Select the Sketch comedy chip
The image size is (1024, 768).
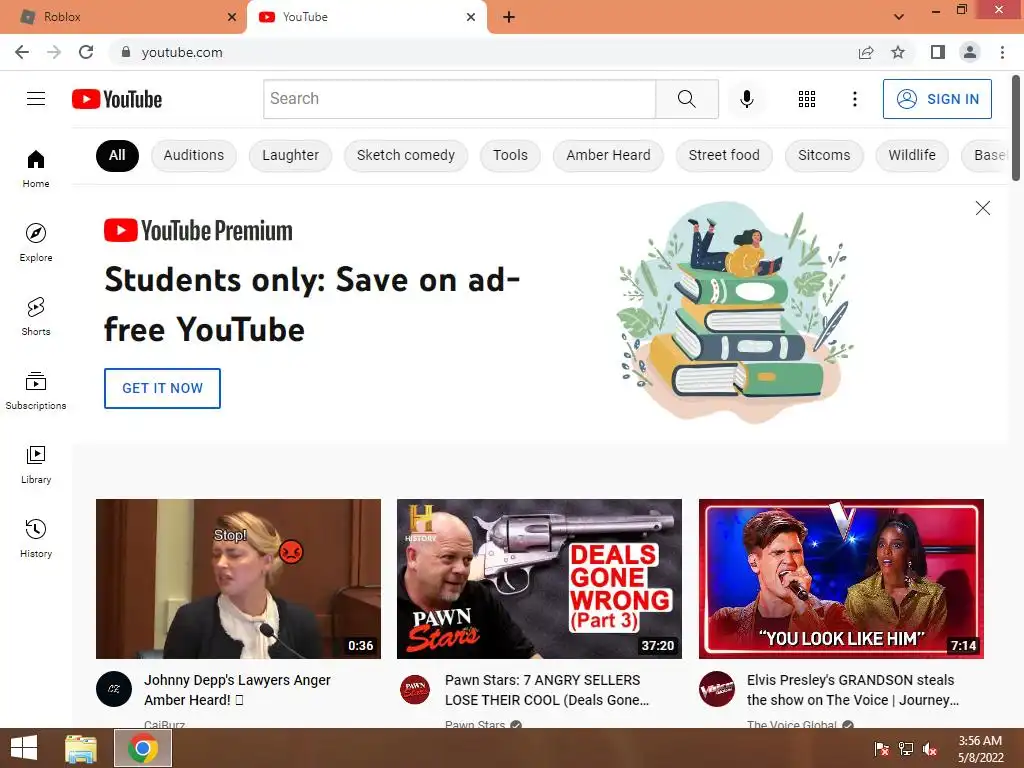406,155
